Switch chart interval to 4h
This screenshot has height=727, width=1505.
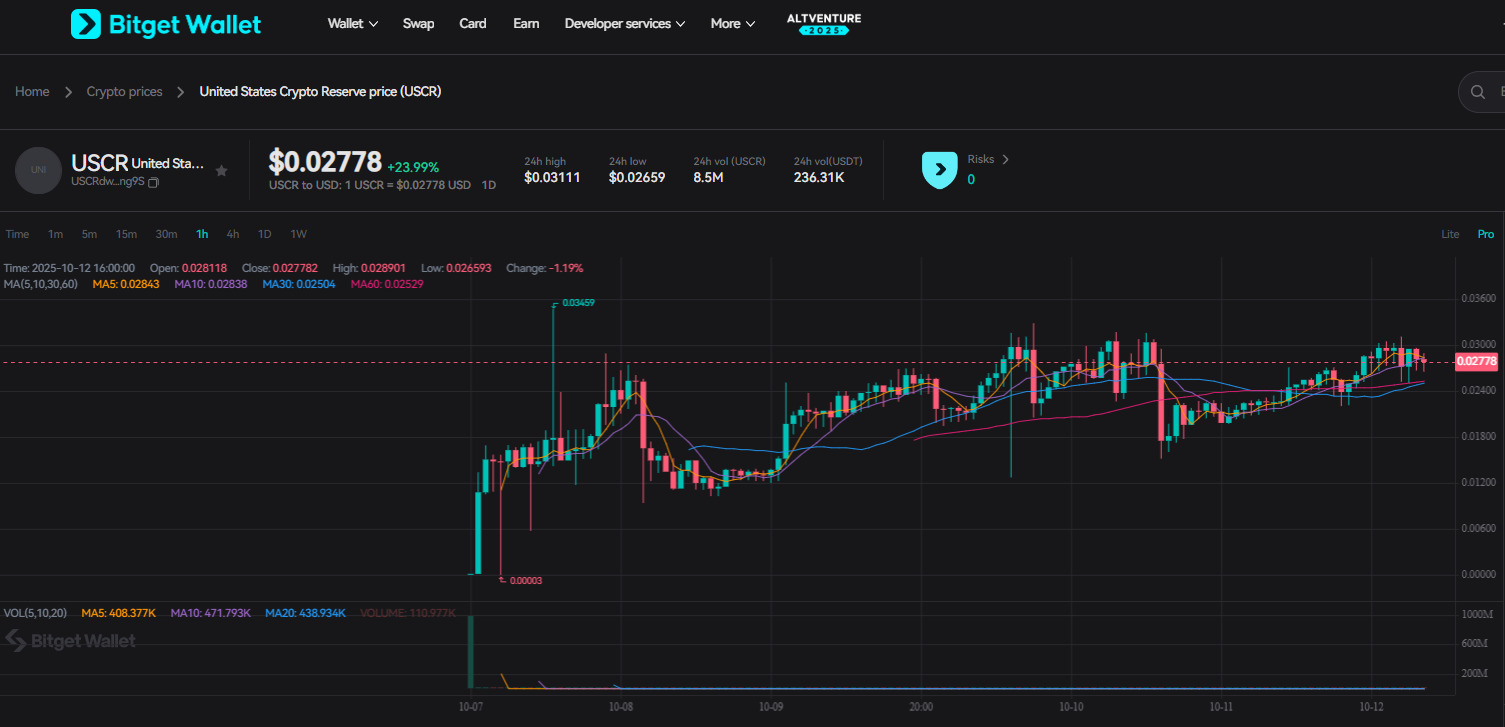click(233, 234)
